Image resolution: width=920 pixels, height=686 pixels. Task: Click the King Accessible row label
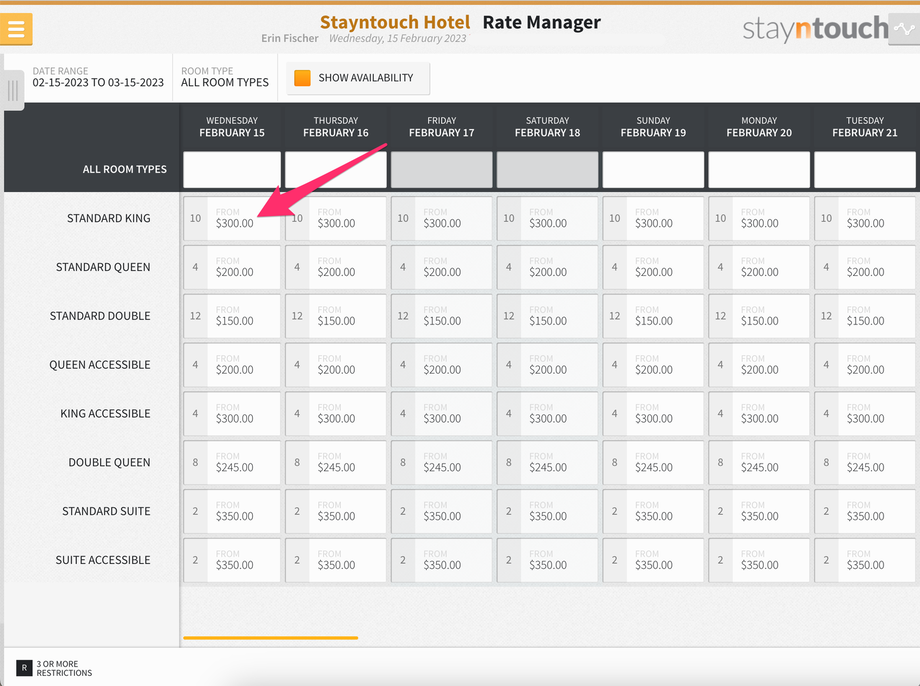tap(106, 414)
